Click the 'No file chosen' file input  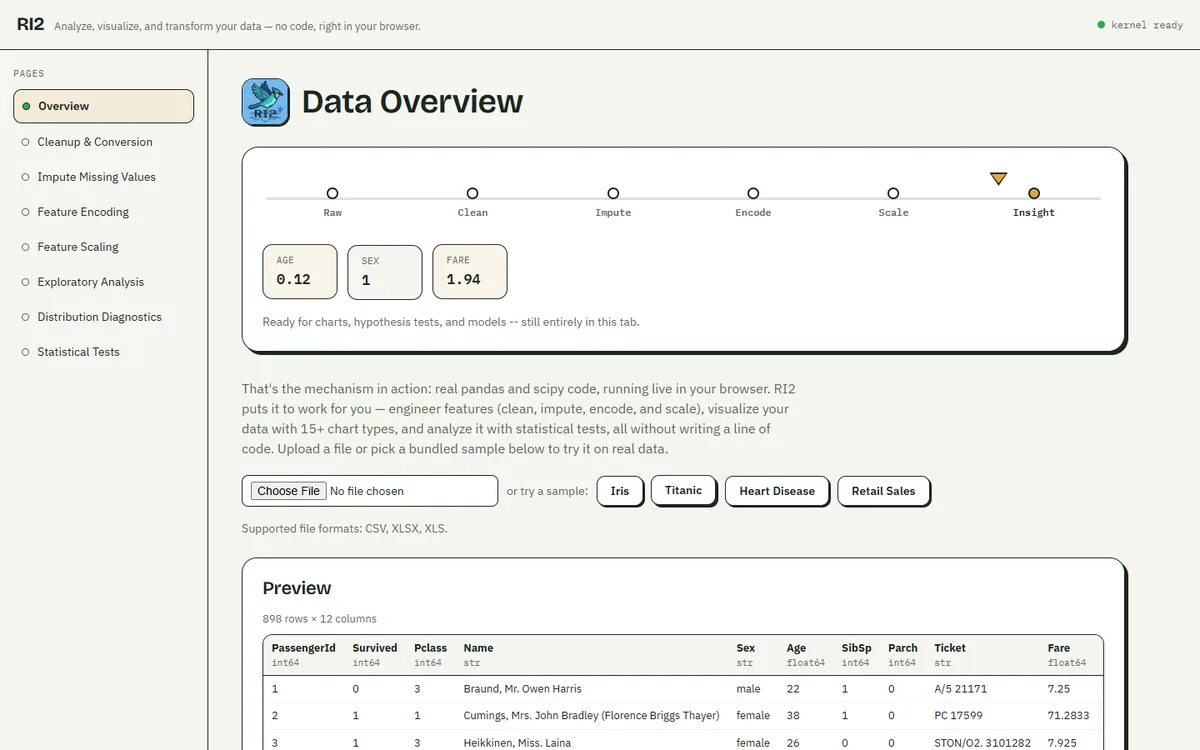369,491
